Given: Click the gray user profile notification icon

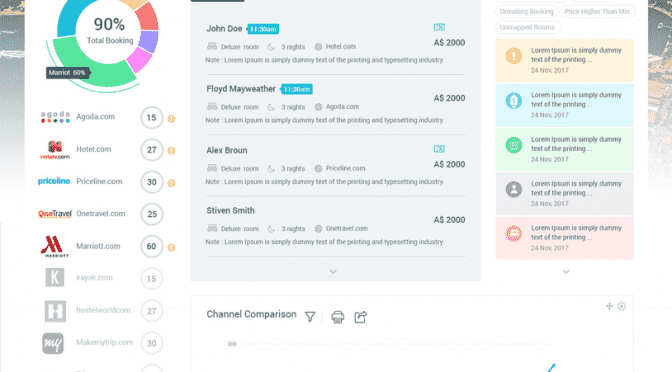Looking at the screenshot, I should point(513,189).
